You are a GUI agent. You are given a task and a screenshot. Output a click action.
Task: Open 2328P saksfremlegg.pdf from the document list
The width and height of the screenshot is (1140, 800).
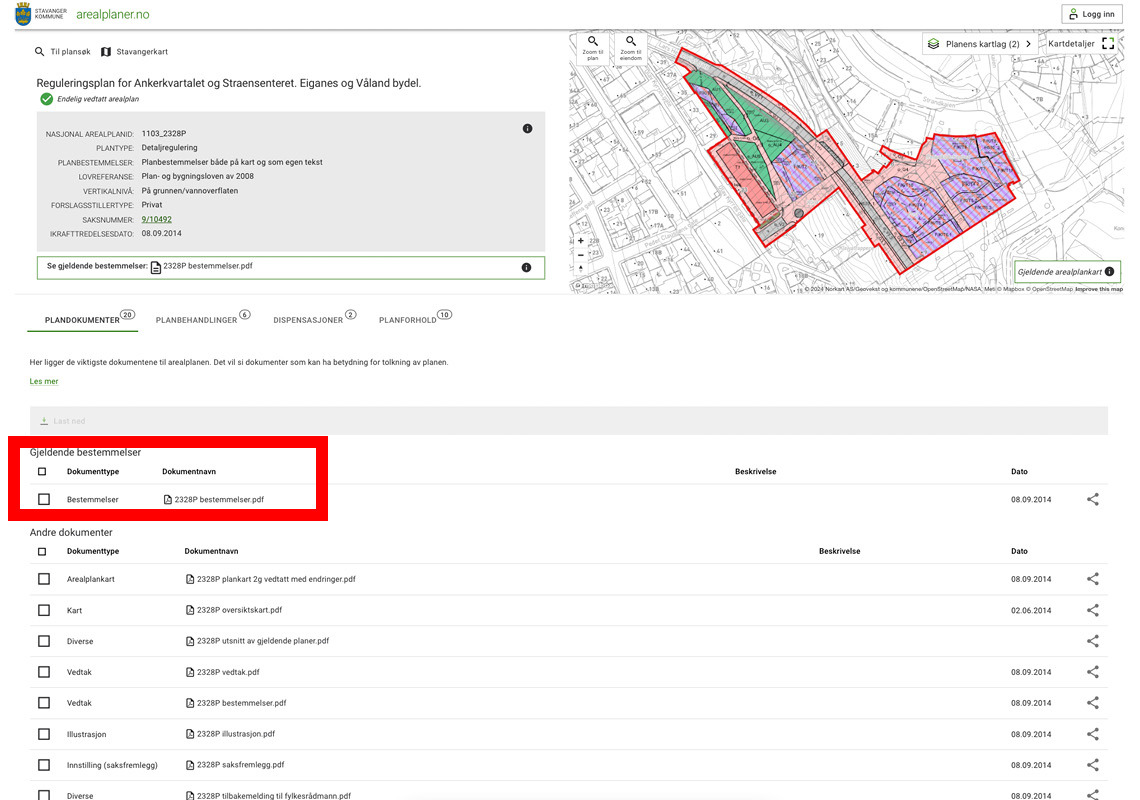(240, 765)
